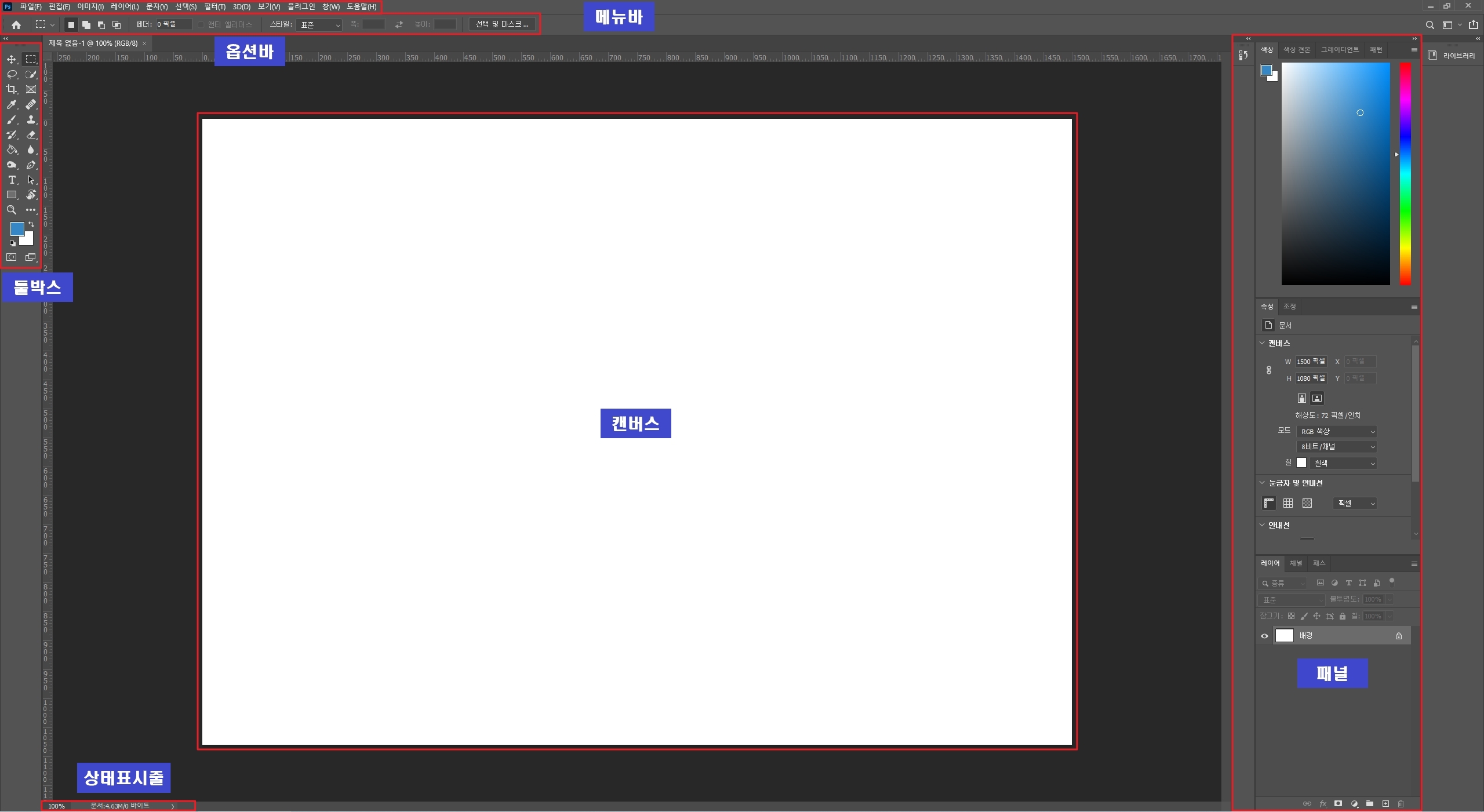
Task: Select the Crop tool
Action: (x=11, y=89)
